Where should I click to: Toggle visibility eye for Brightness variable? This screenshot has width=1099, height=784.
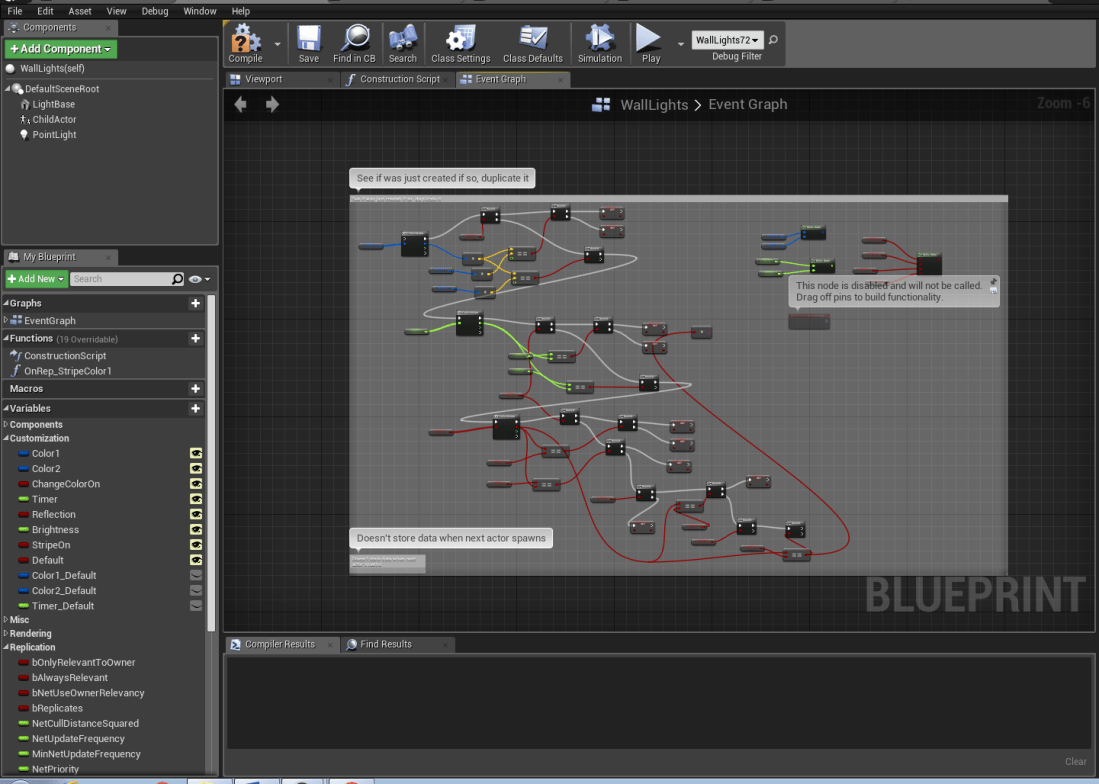point(196,530)
